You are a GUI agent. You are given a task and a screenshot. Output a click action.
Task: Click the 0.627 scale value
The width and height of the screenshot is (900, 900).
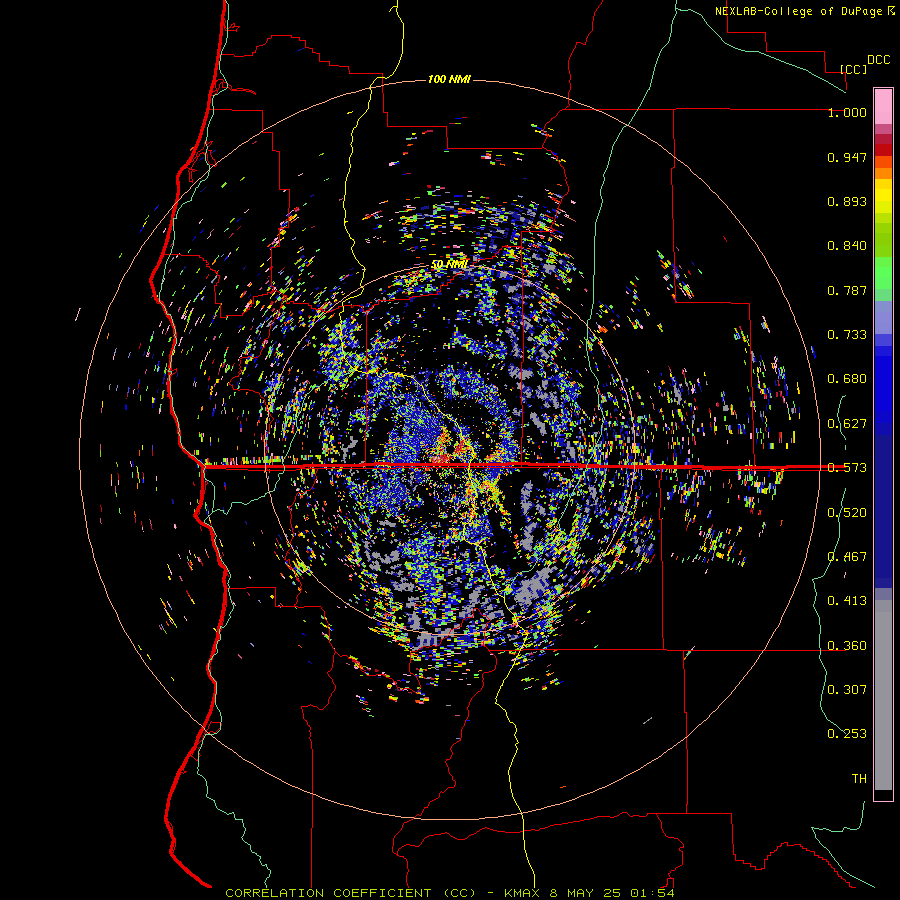(847, 424)
